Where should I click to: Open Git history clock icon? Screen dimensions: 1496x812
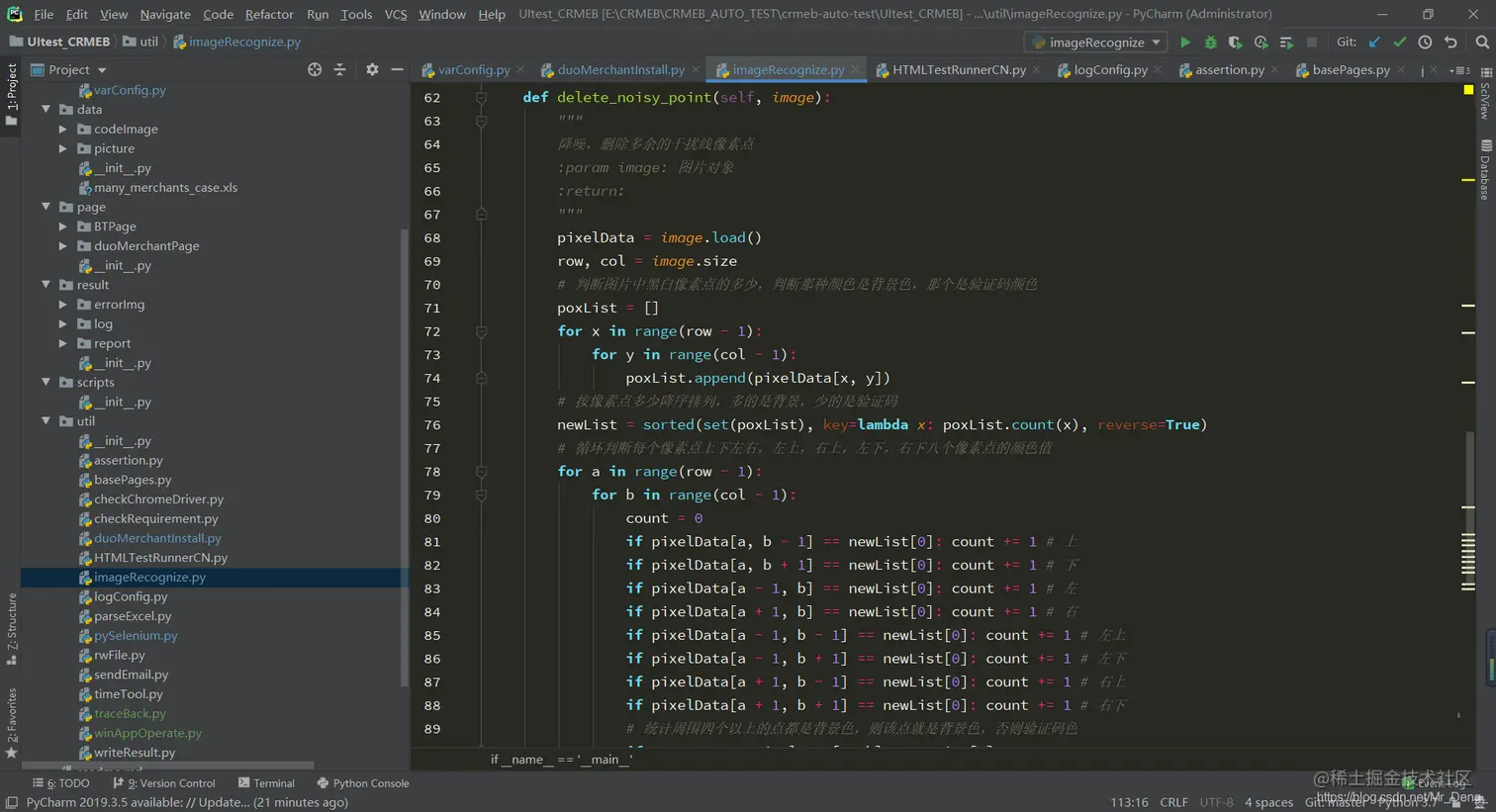pyautogui.click(x=1425, y=43)
